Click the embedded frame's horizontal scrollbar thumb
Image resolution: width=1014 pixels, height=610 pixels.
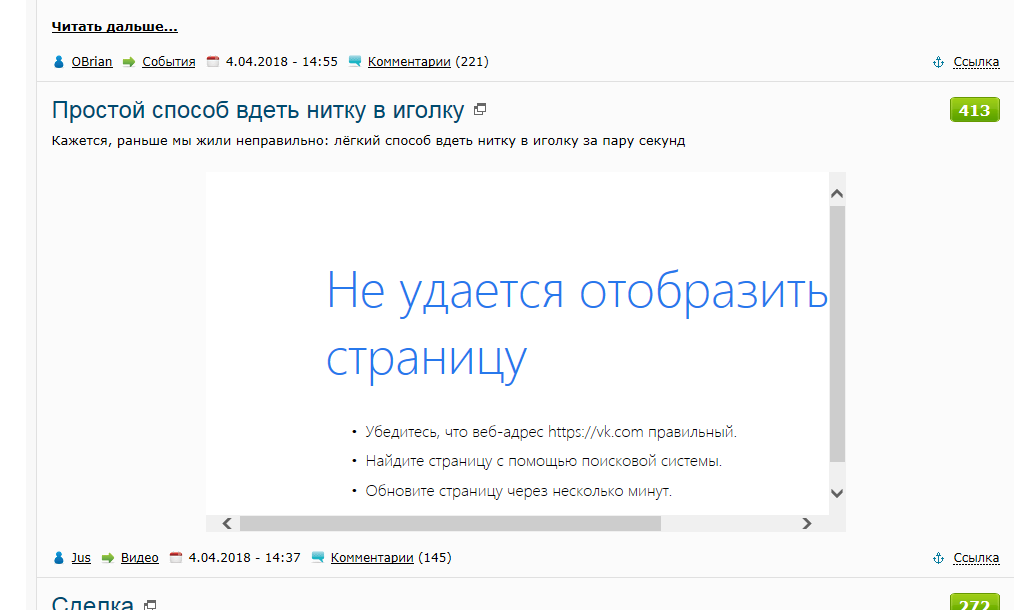pyautogui.click(x=450, y=523)
